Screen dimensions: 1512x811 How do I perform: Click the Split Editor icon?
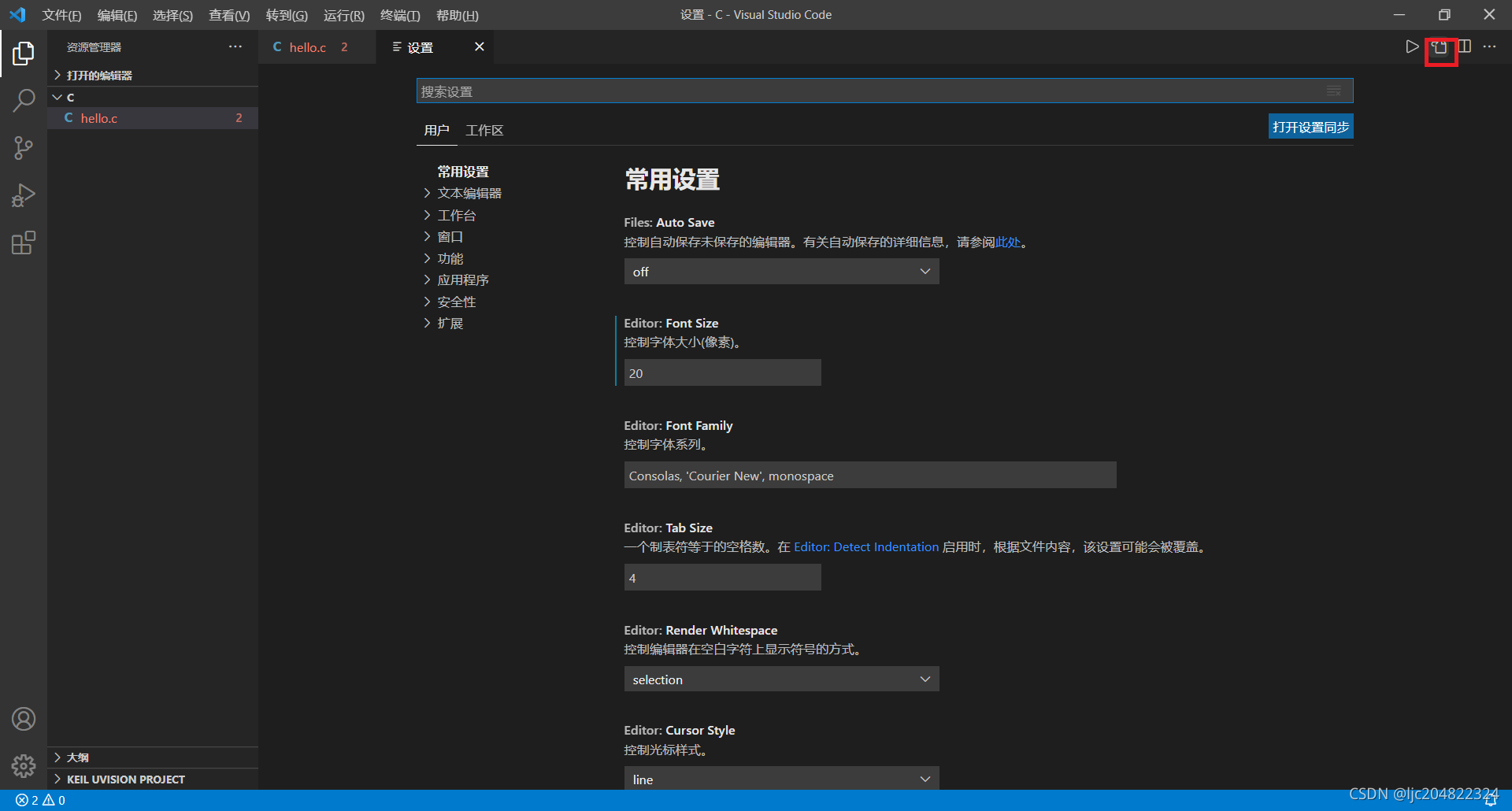pyautogui.click(x=1465, y=46)
